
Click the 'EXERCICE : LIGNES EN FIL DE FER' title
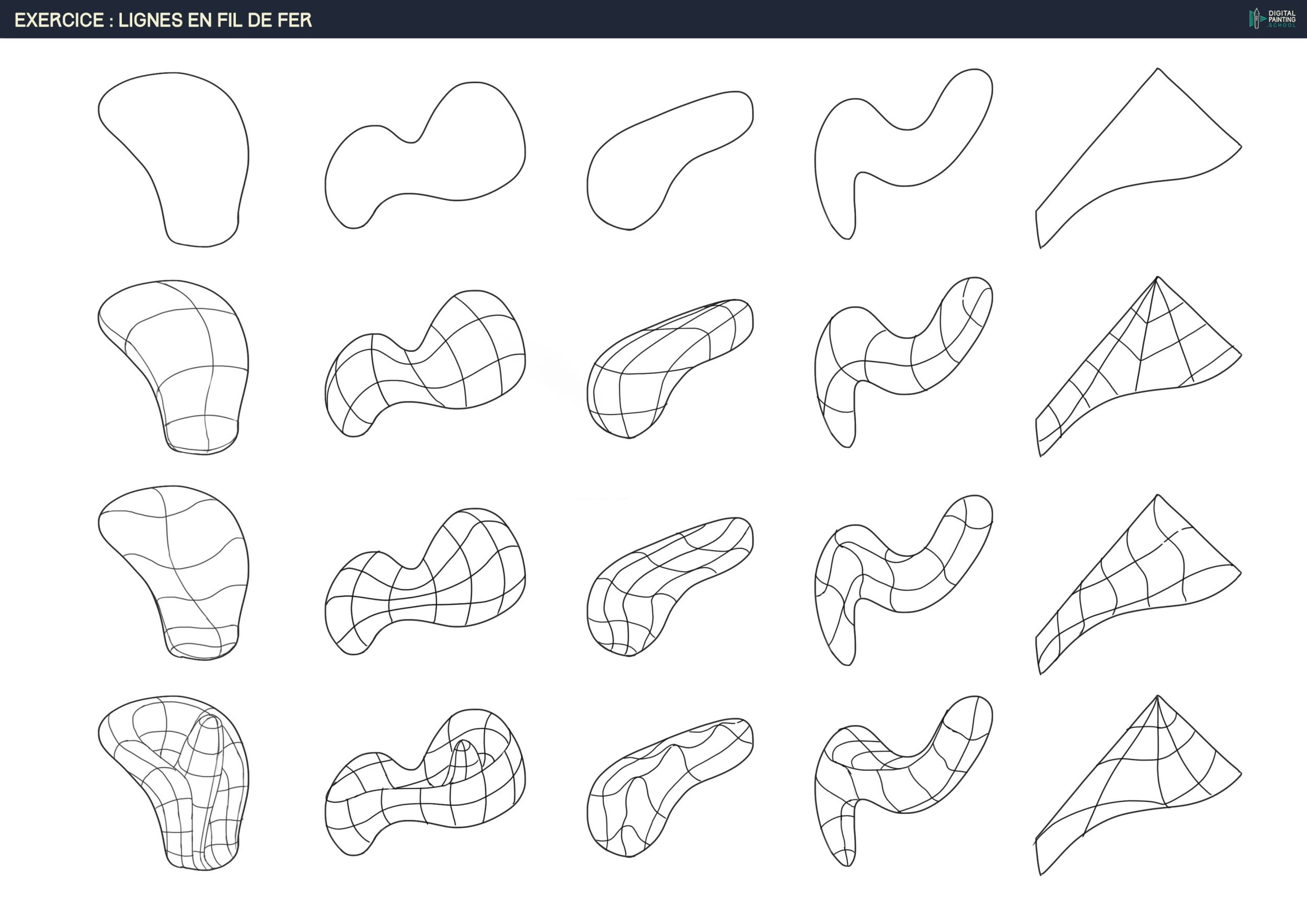point(163,20)
